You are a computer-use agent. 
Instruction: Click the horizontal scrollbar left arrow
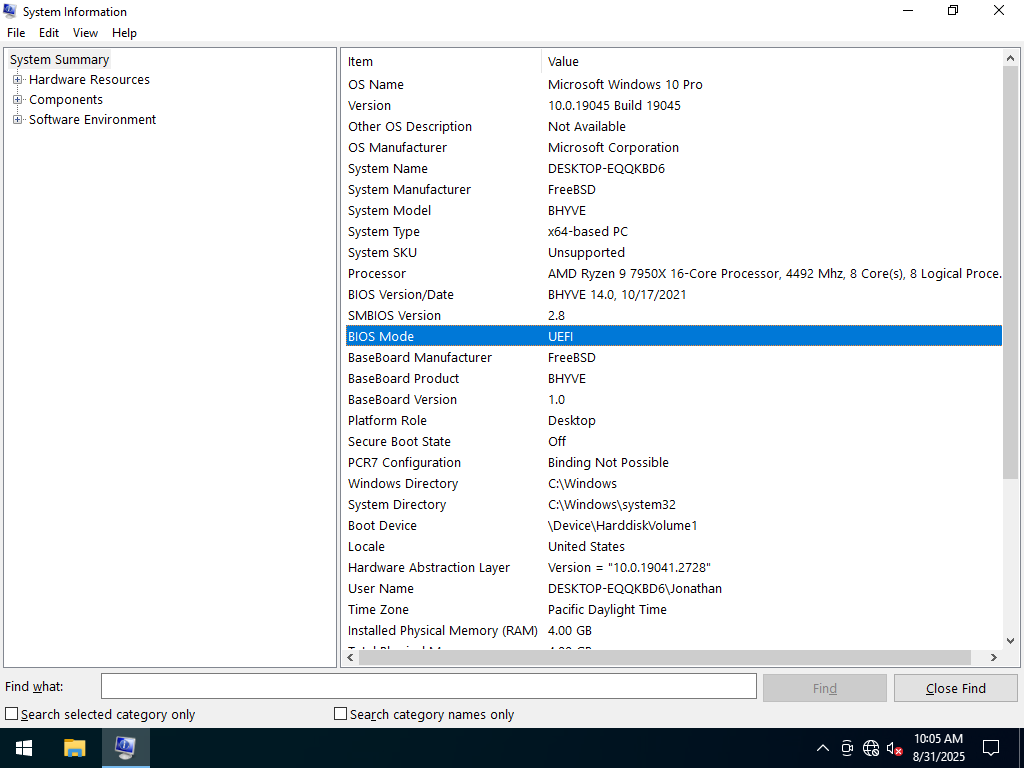click(x=351, y=658)
